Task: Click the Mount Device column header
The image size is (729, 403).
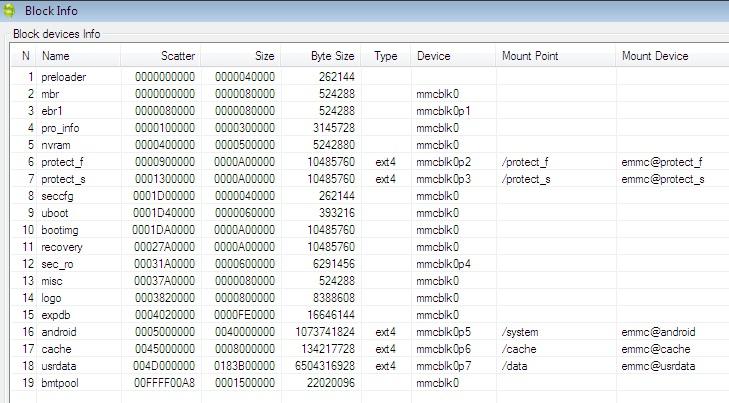Action: [672, 56]
